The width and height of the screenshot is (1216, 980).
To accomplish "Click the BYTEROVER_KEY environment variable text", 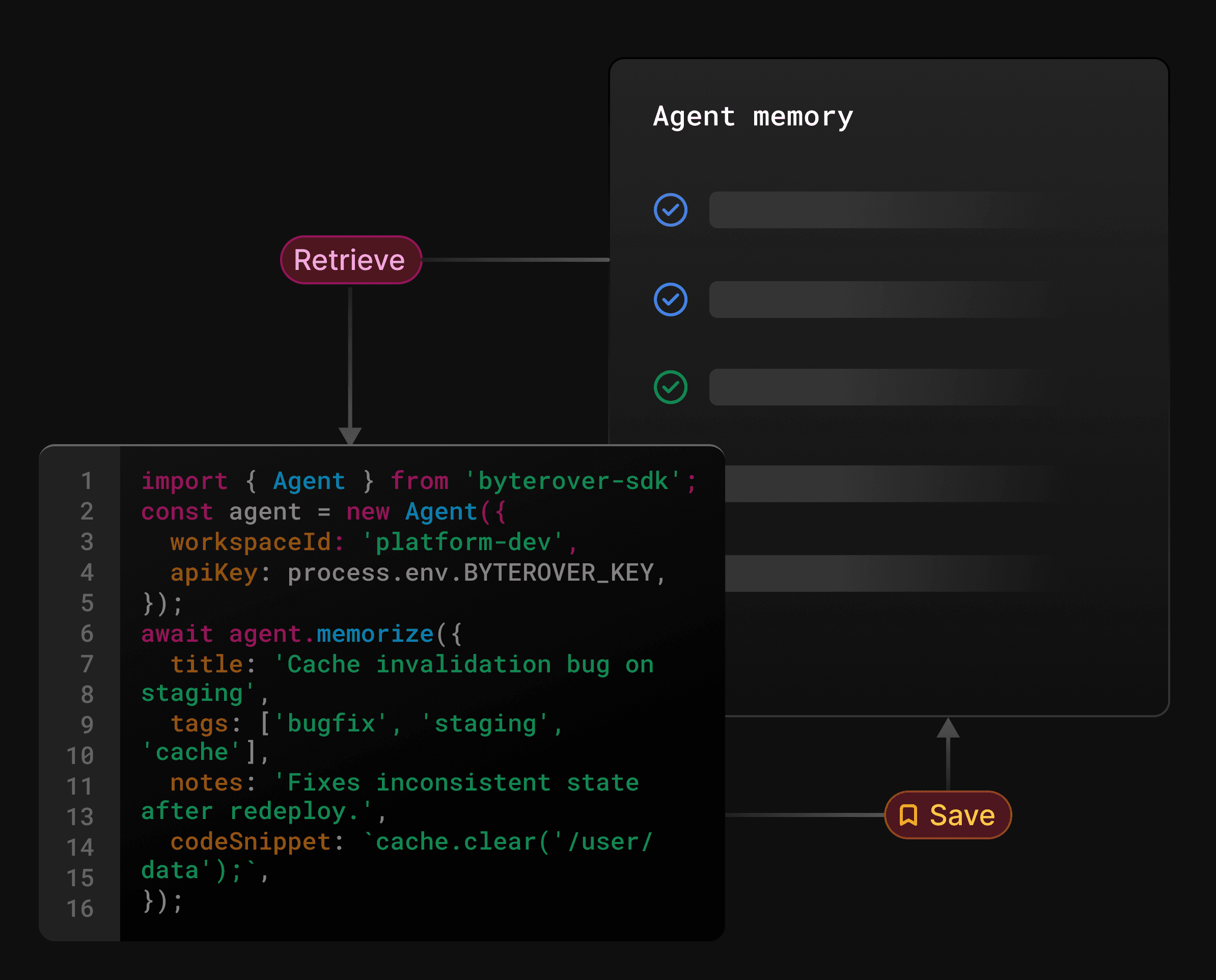I will point(558,573).
